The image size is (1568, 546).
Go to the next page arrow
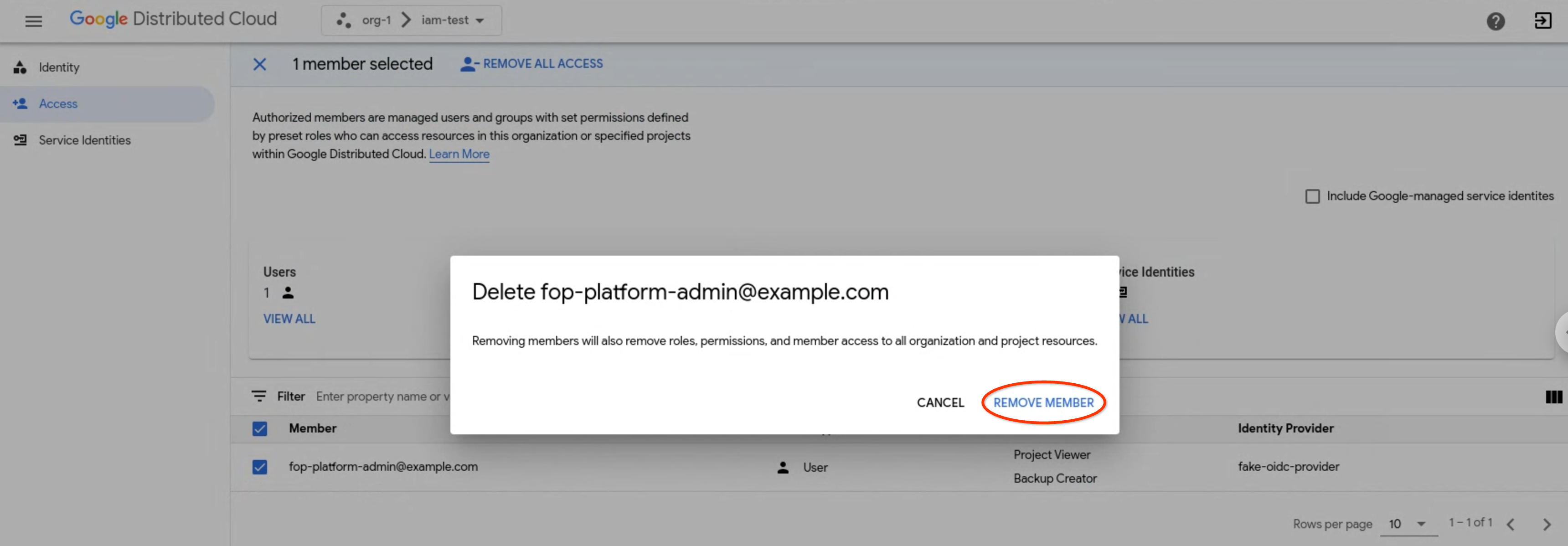coord(1546,524)
